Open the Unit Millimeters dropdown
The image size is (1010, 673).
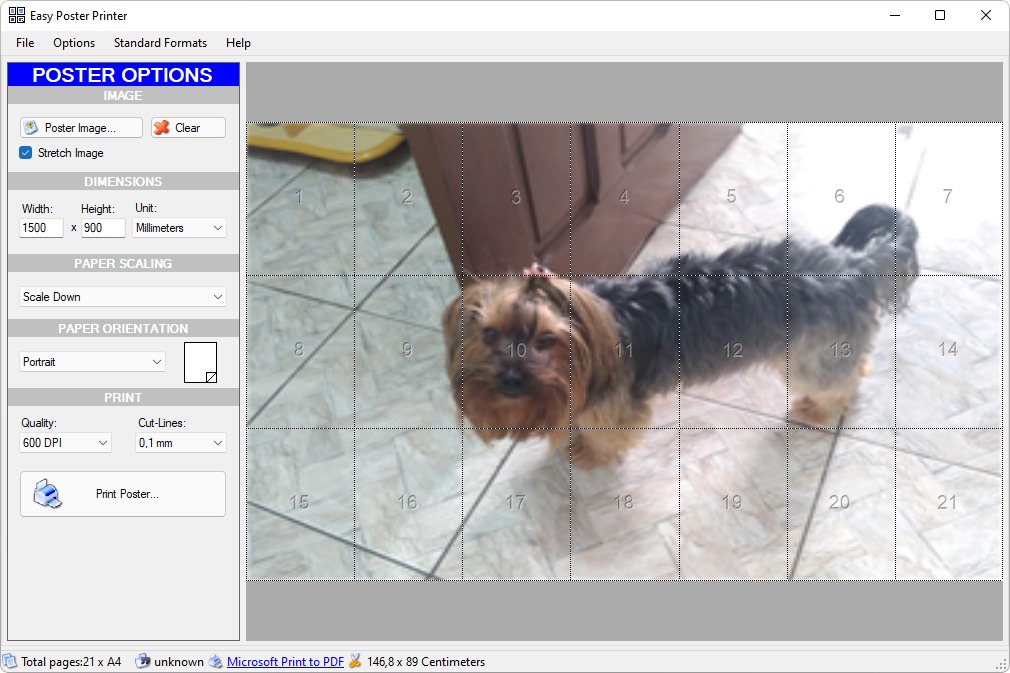pyautogui.click(x=179, y=228)
